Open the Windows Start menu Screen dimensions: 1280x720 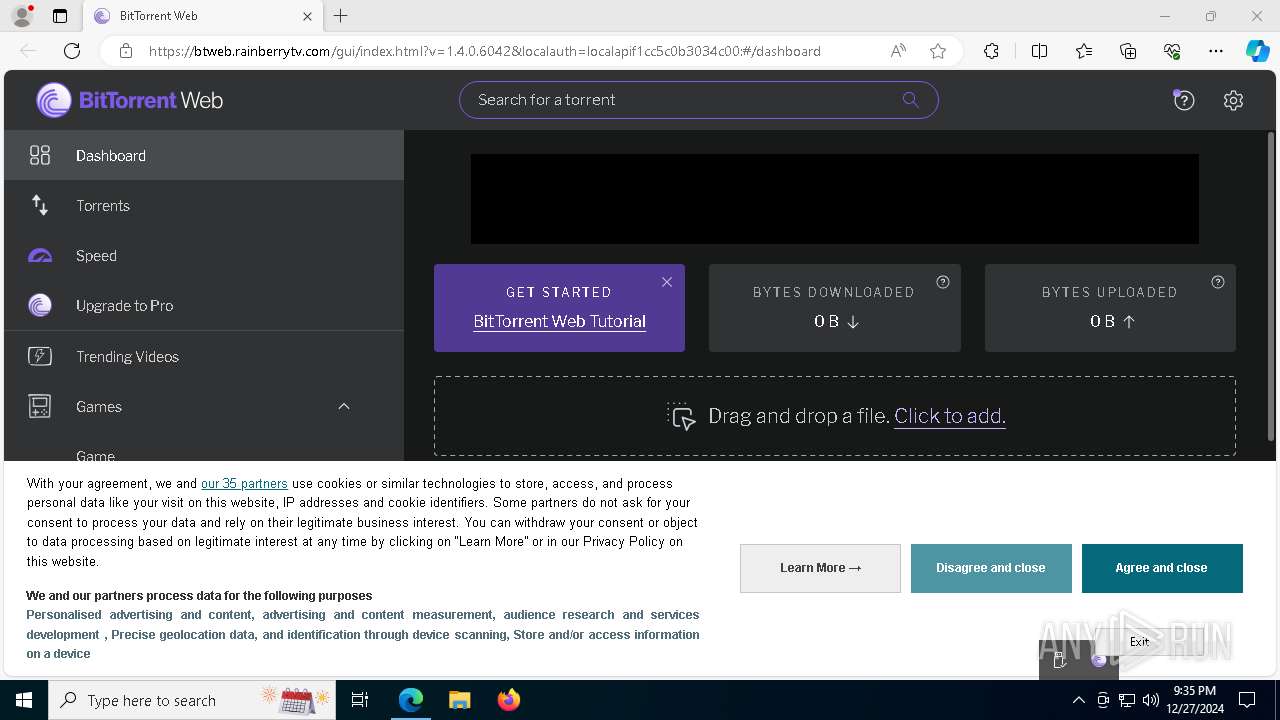(23, 700)
